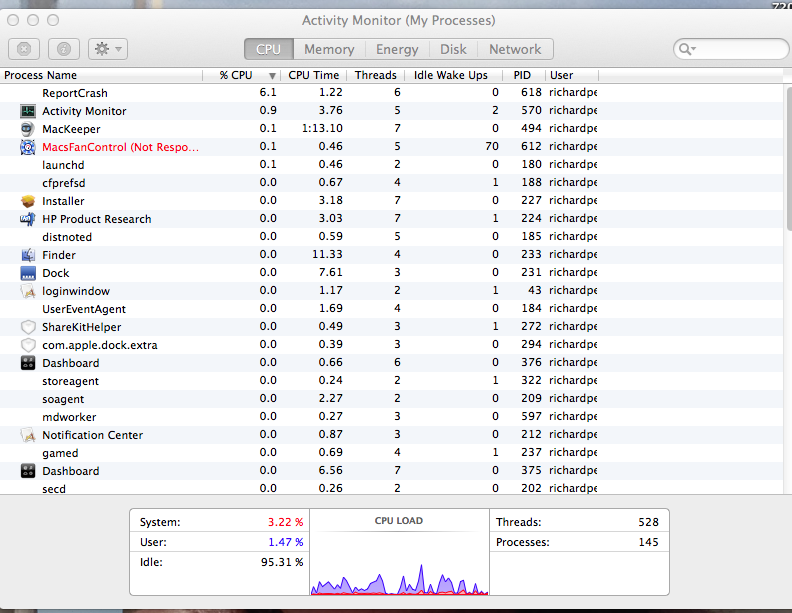Select the cfprefsd process name
This screenshot has height=613, width=792.
64,183
